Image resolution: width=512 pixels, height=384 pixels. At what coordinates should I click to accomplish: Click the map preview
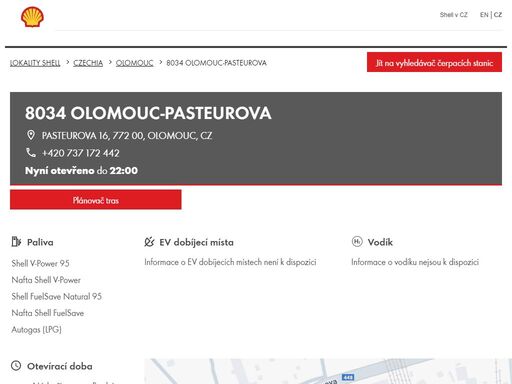[x=328, y=371]
